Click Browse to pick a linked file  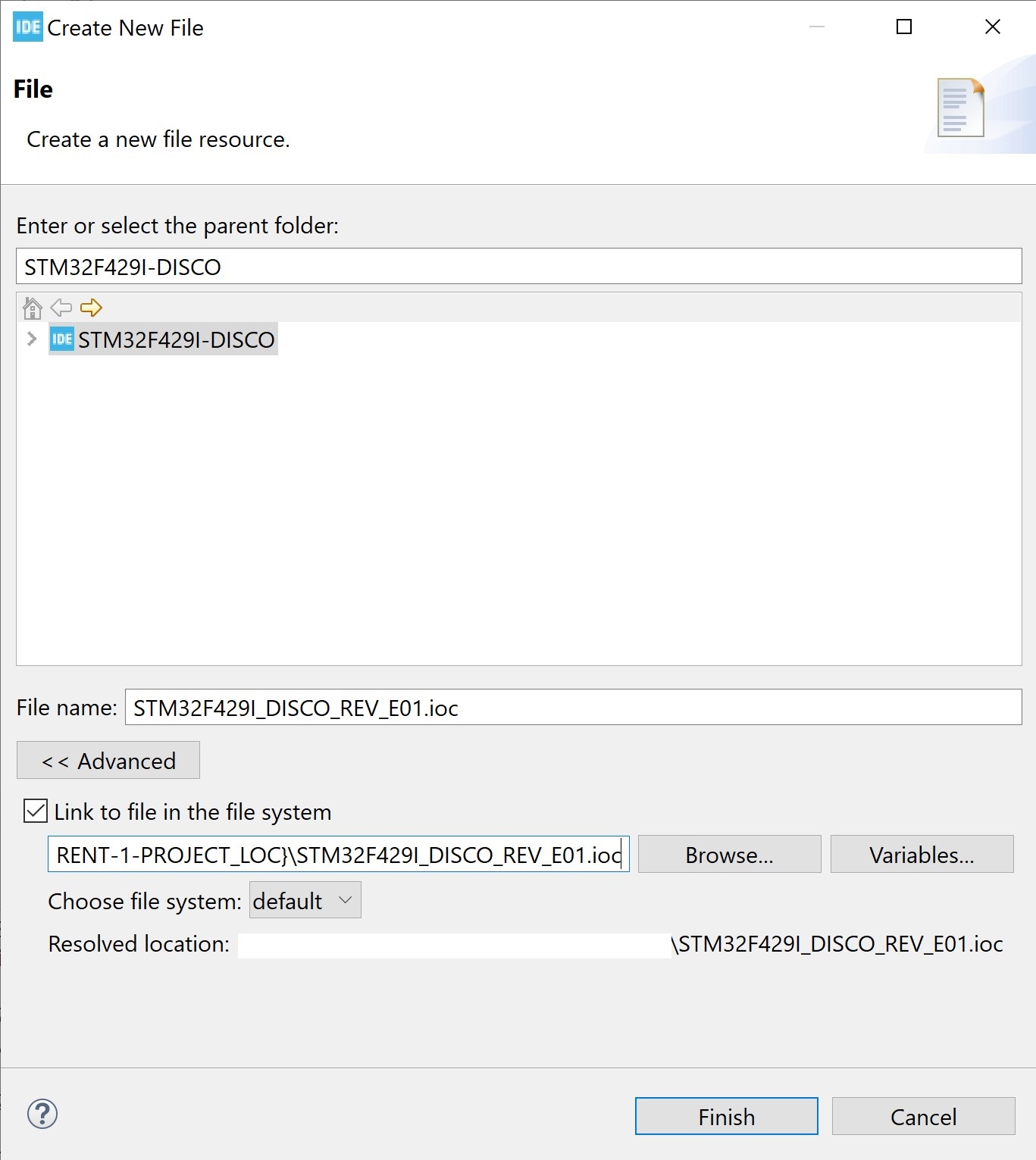pyautogui.click(x=729, y=855)
